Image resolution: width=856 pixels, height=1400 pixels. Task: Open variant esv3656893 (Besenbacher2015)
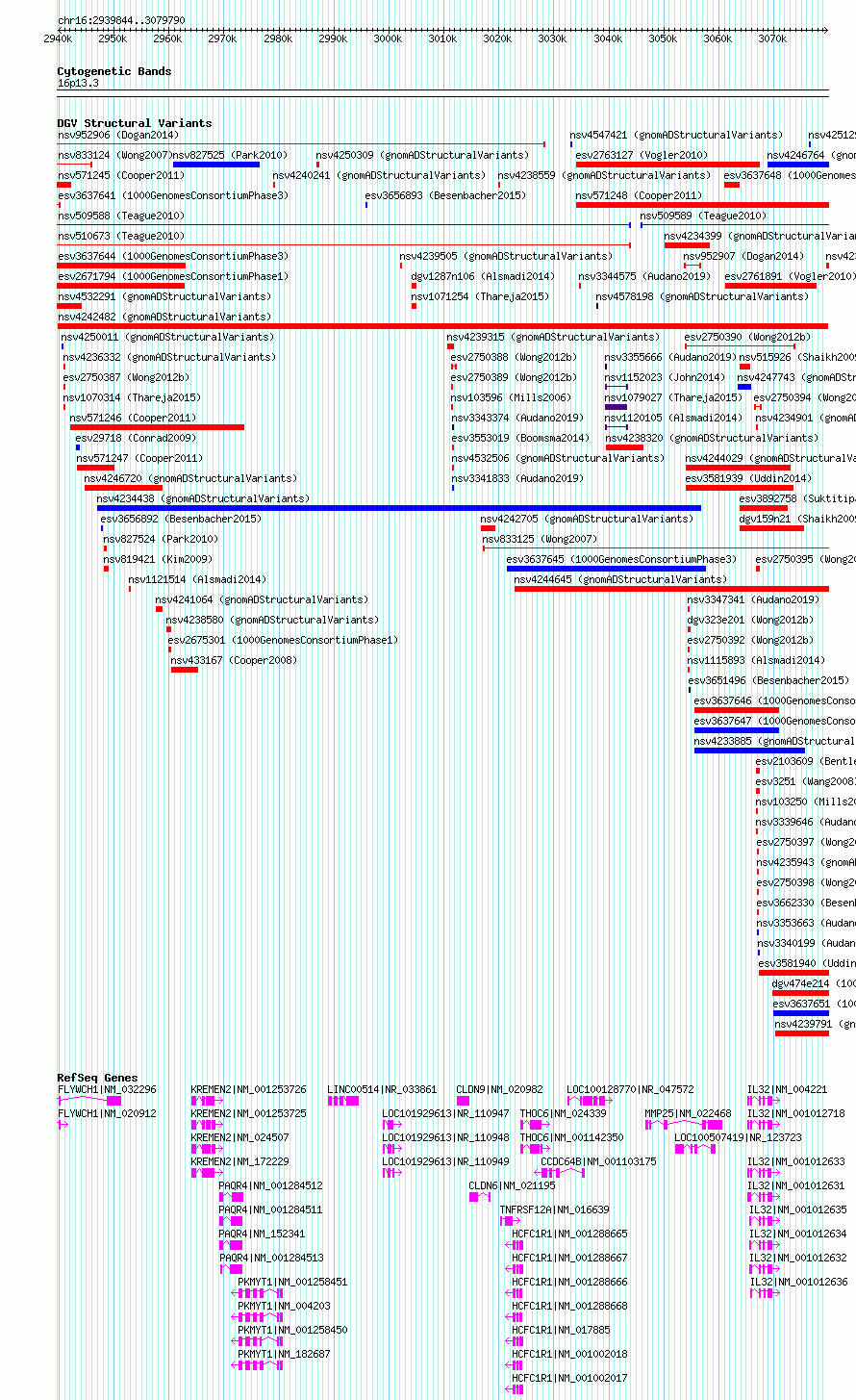pos(444,195)
